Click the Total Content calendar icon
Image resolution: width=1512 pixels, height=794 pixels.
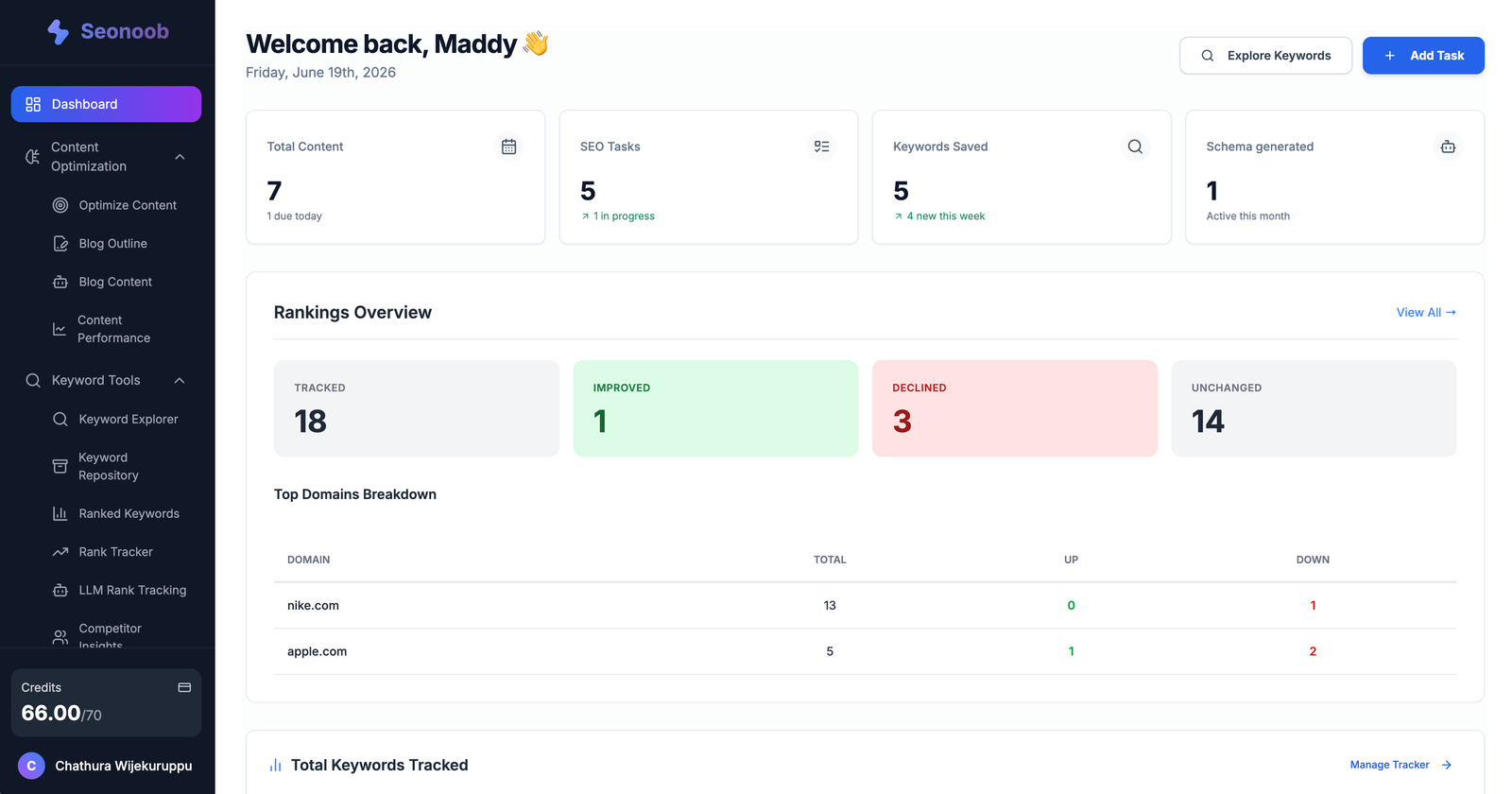tap(508, 147)
